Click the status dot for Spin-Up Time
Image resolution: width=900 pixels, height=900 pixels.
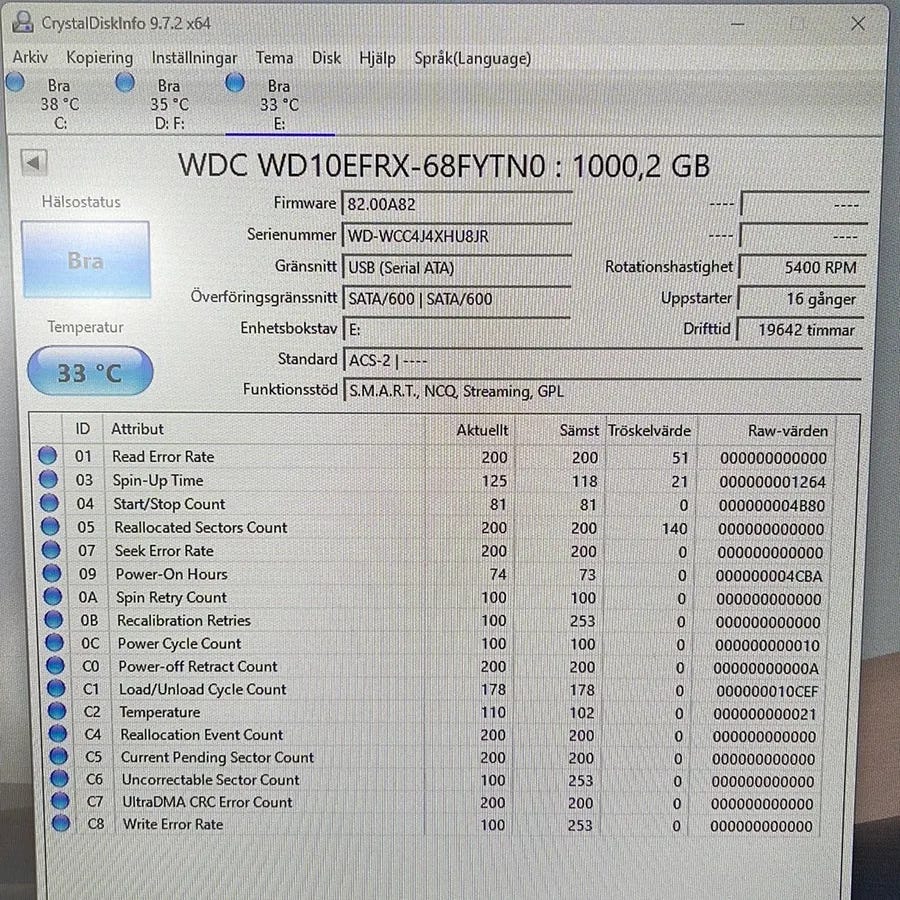[48, 479]
